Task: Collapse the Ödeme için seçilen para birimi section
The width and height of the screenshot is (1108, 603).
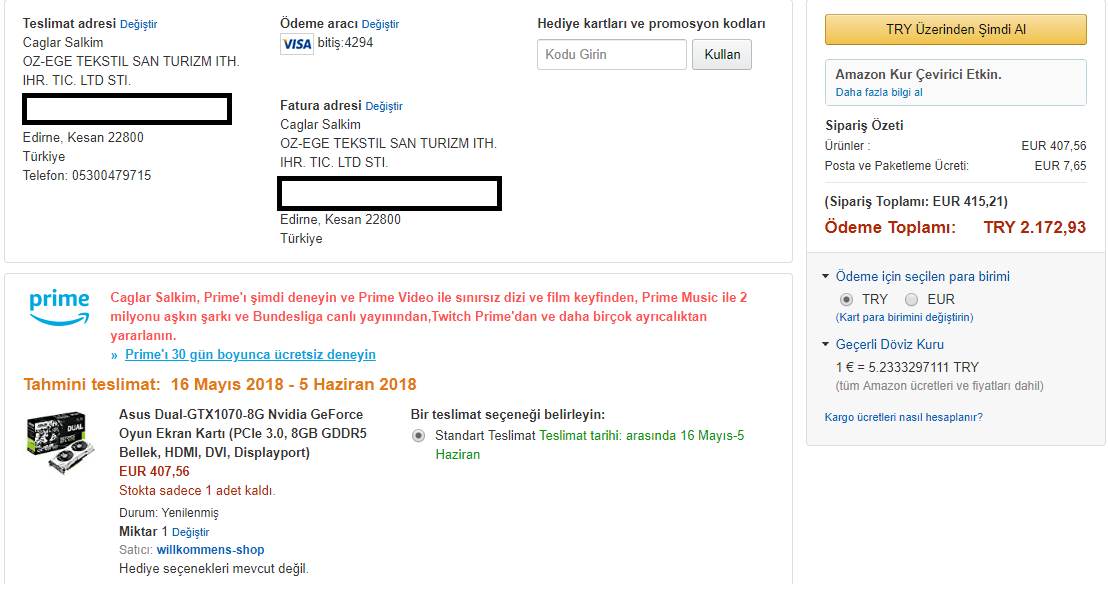Action: pos(826,277)
